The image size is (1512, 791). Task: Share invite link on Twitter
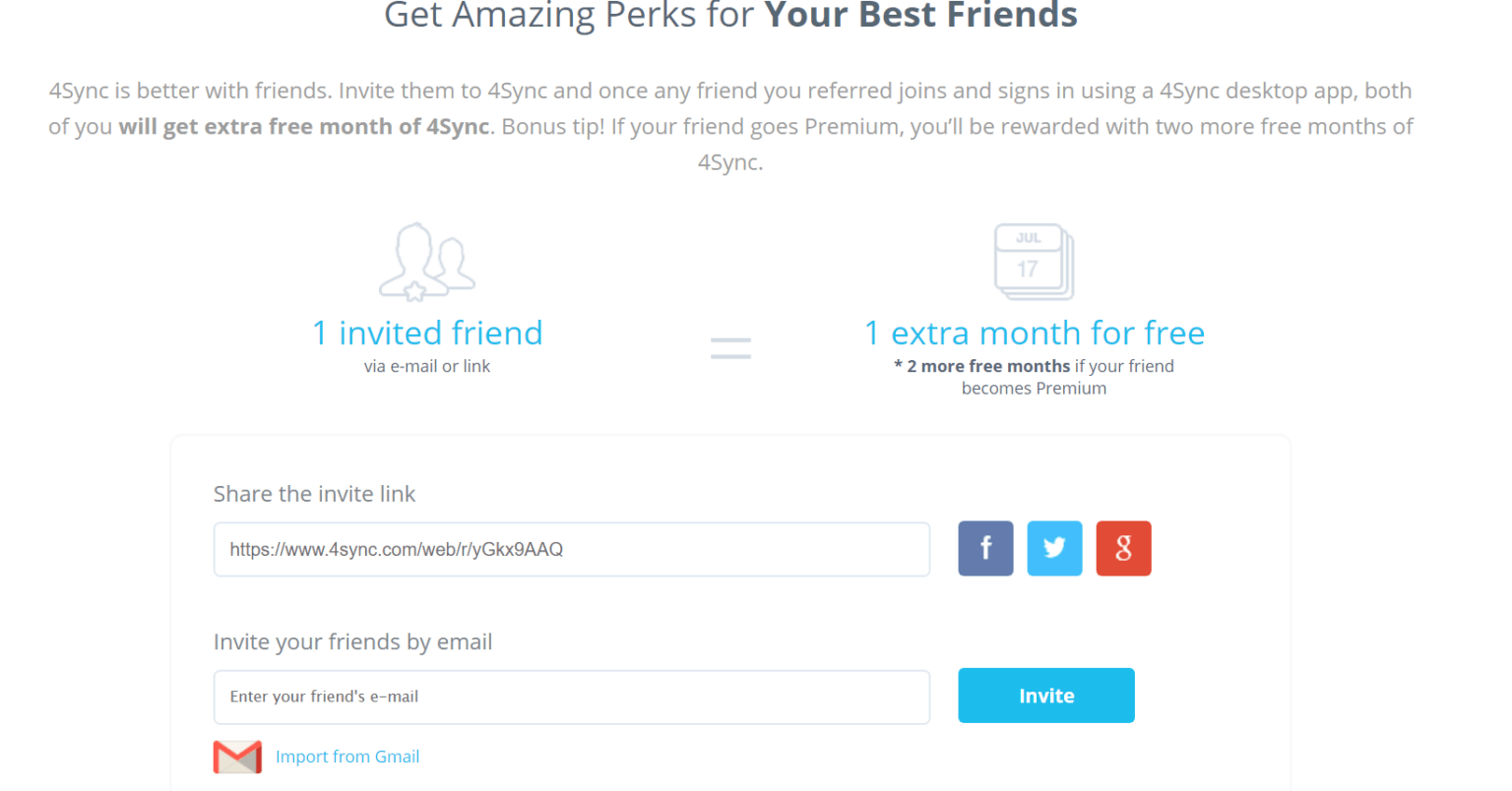coord(1054,548)
